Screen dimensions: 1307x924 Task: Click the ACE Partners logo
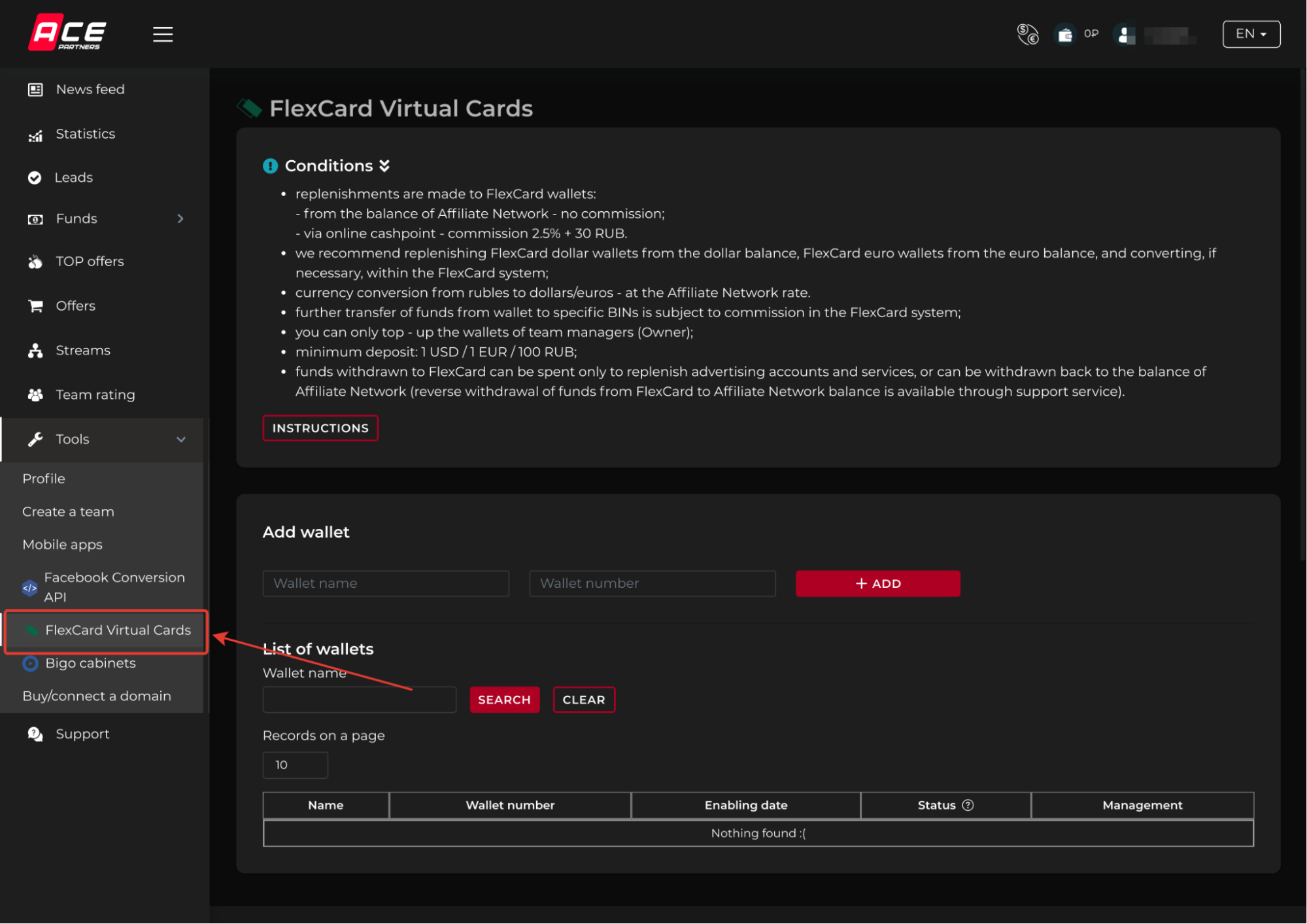click(x=67, y=33)
